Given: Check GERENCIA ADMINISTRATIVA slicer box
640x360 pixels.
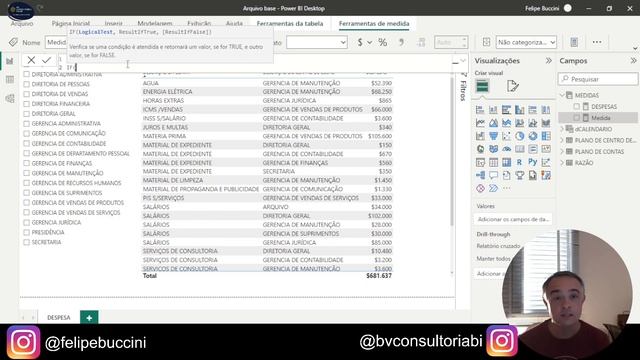Looking at the screenshot, I should coord(27,123).
